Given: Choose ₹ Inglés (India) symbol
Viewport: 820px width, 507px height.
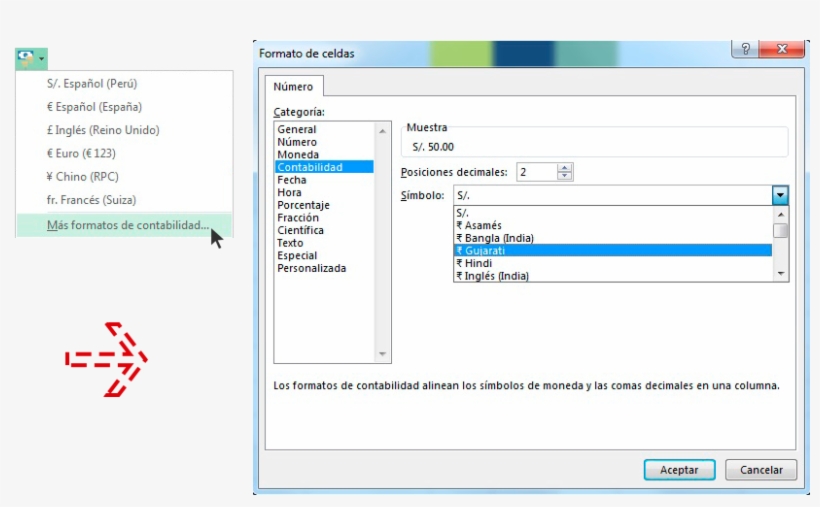Looking at the screenshot, I should 613,276.
